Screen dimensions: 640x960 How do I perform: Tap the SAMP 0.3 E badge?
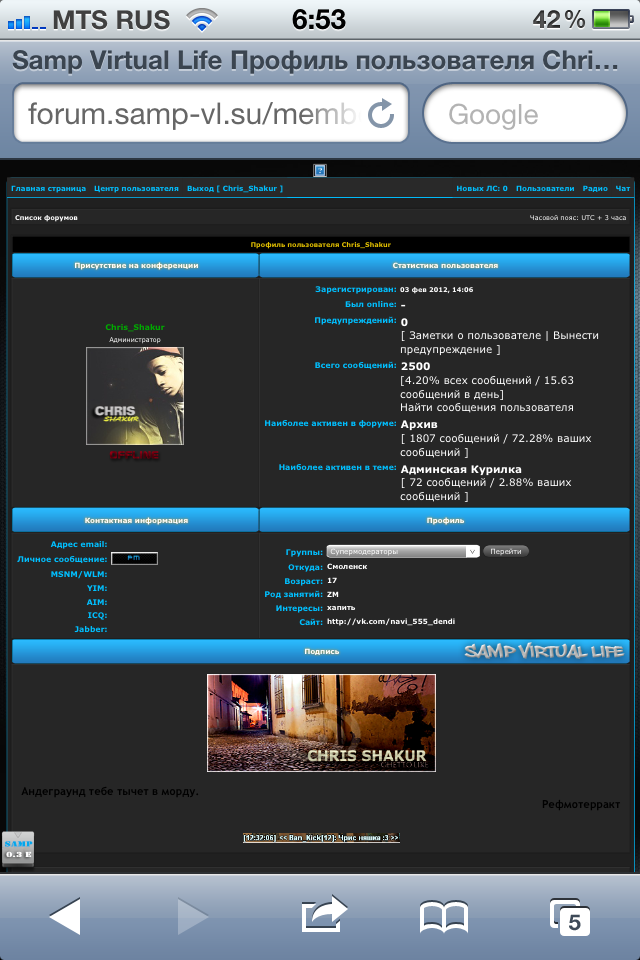click(x=18, y=849)
